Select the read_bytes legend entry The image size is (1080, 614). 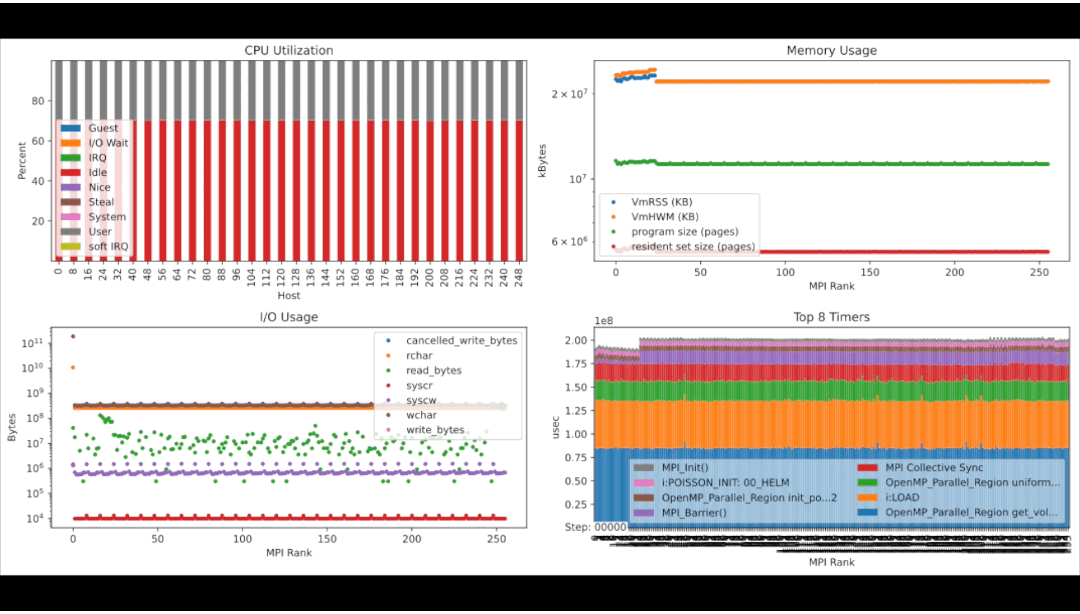coord(435,370)
